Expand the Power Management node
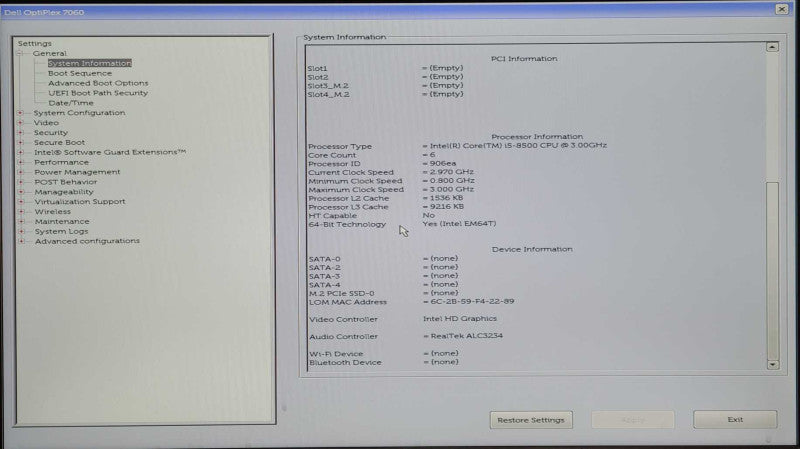Screen dimensions: 800x449 pyautogui.click(x=21, y=172)
